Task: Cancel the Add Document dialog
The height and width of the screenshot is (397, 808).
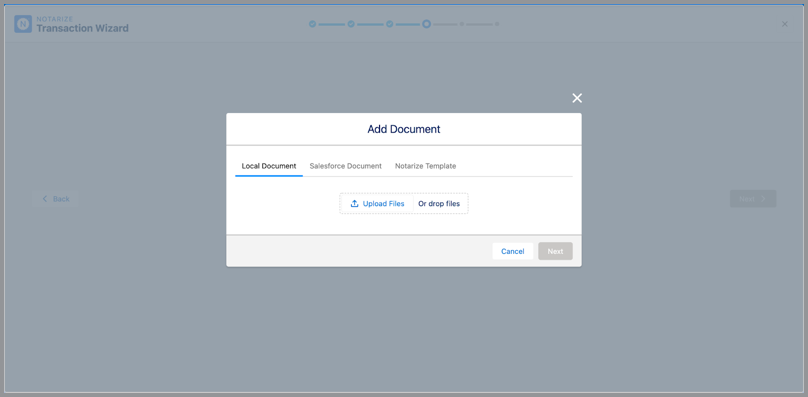Action: point(513,251)
